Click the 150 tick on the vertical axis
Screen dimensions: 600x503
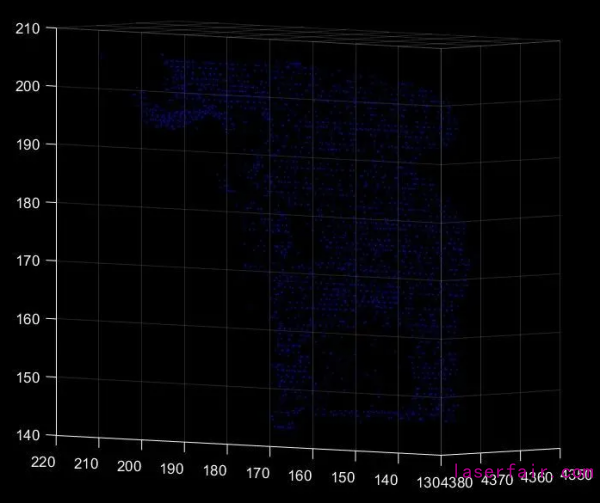[x=27, y=377]
